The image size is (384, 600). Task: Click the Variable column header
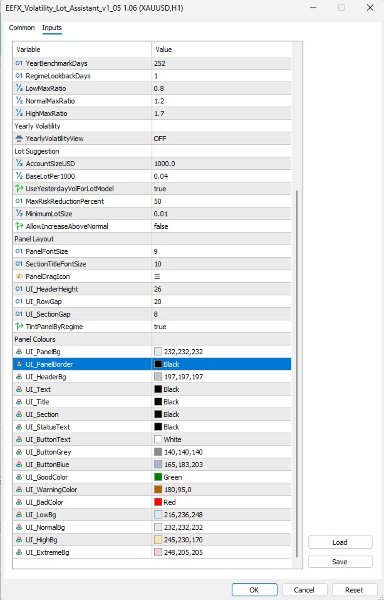click(x=82, y=49)
